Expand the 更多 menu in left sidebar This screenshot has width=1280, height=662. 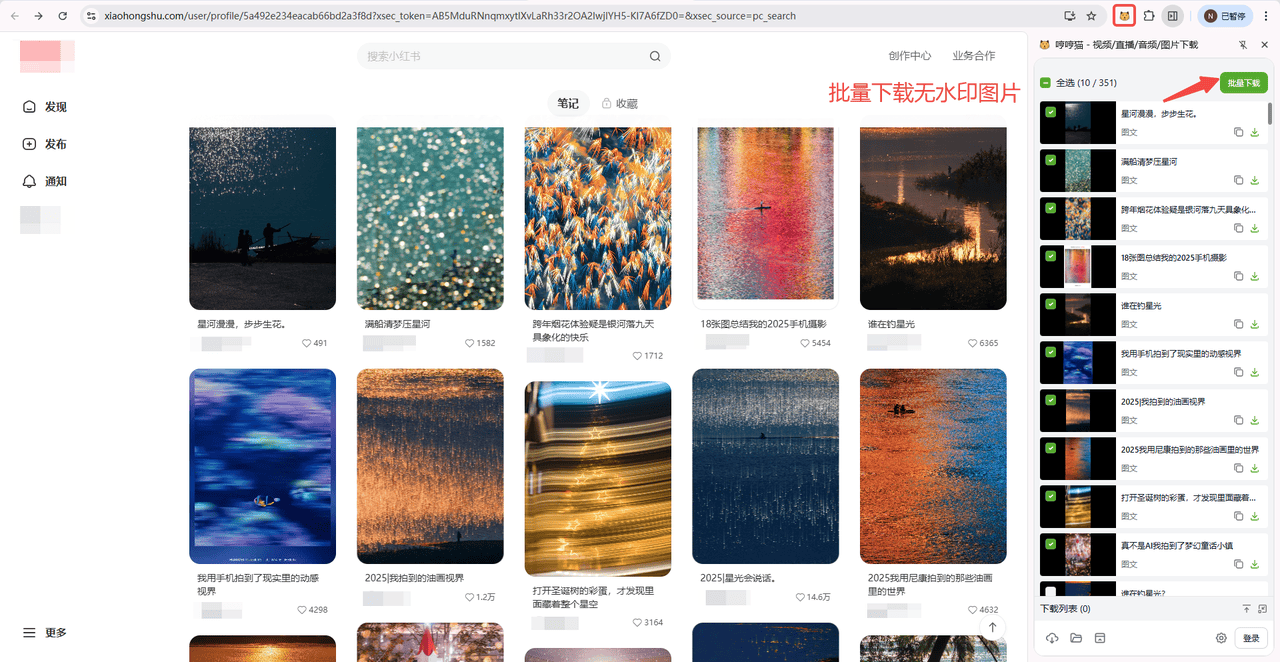(45, 632)
